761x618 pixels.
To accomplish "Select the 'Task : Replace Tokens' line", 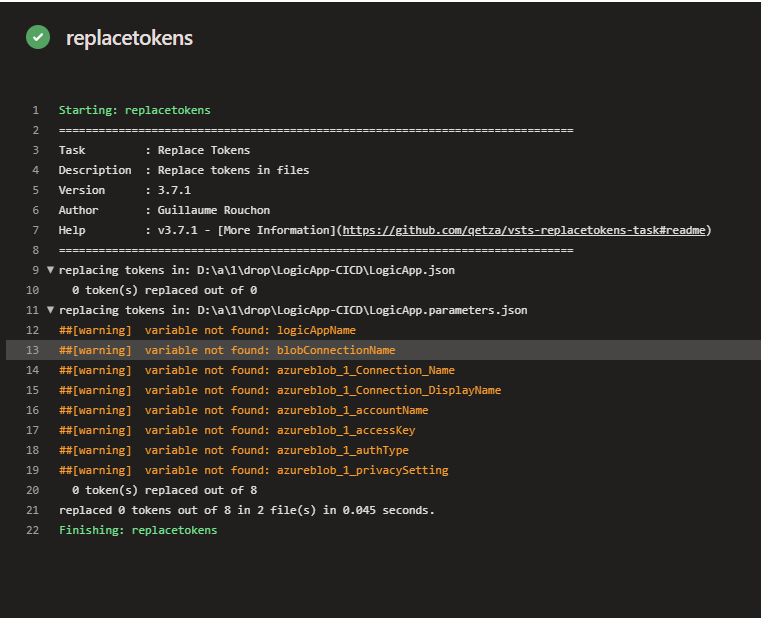I will pos(154,150).
